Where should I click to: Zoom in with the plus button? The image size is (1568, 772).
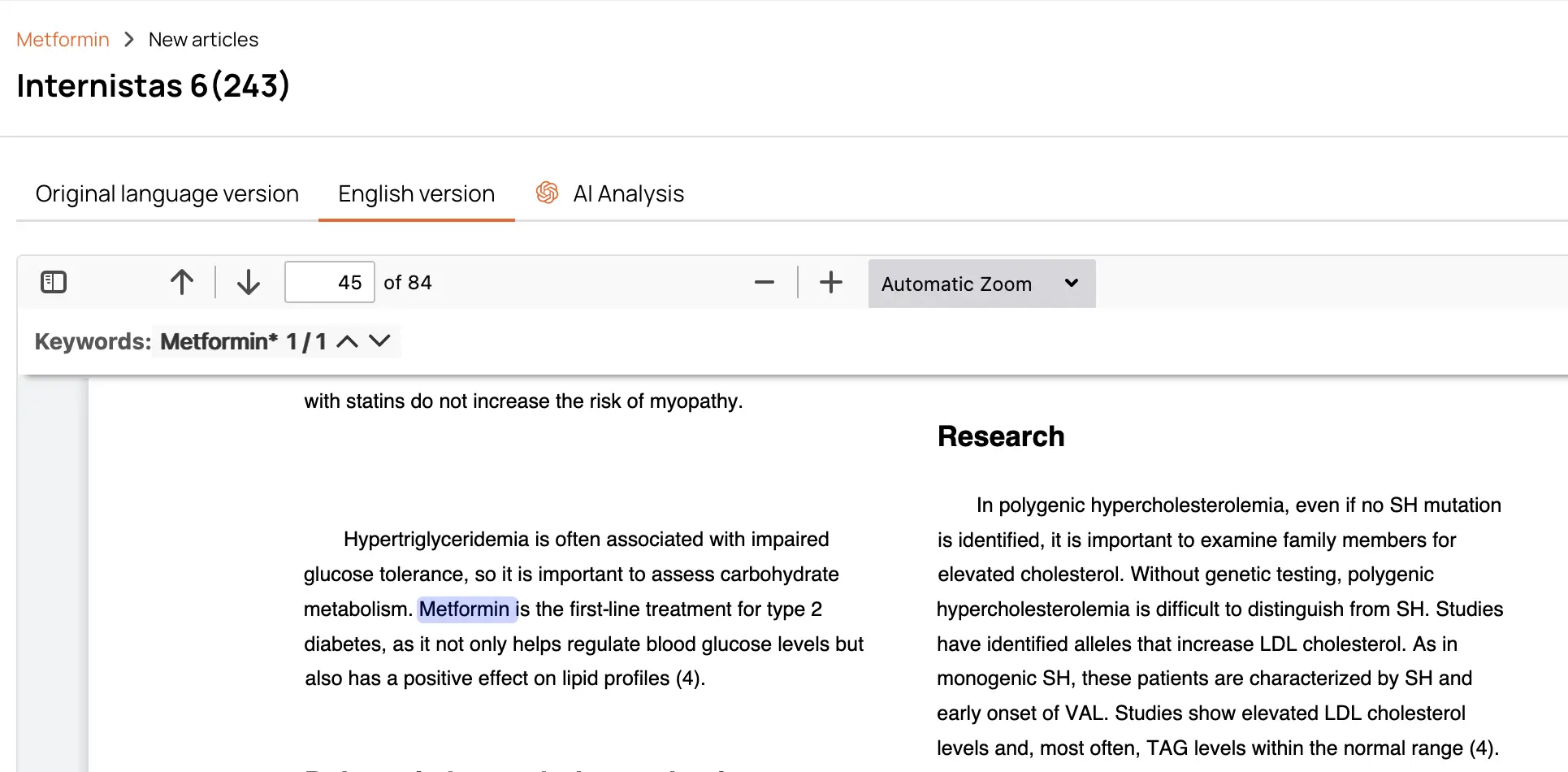830,282
